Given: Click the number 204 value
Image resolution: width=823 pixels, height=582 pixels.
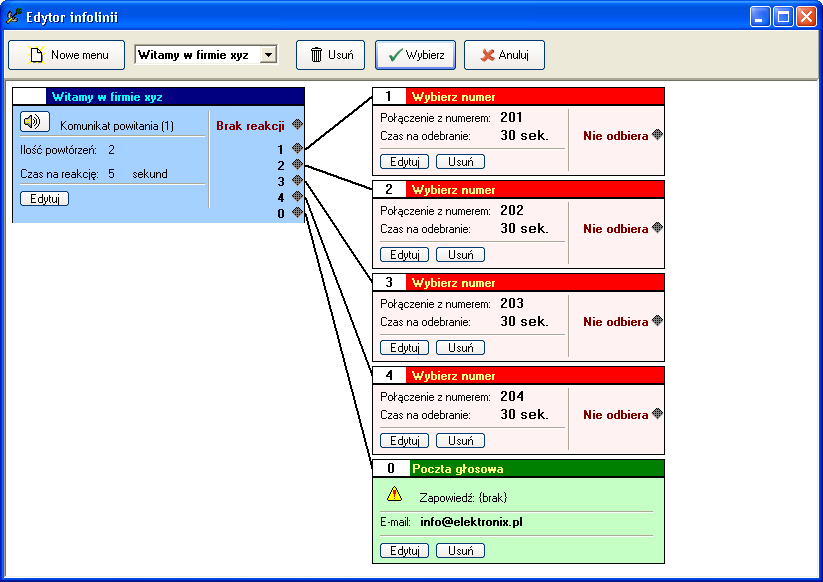Looking at the screenshot, I should click(512, 396).
